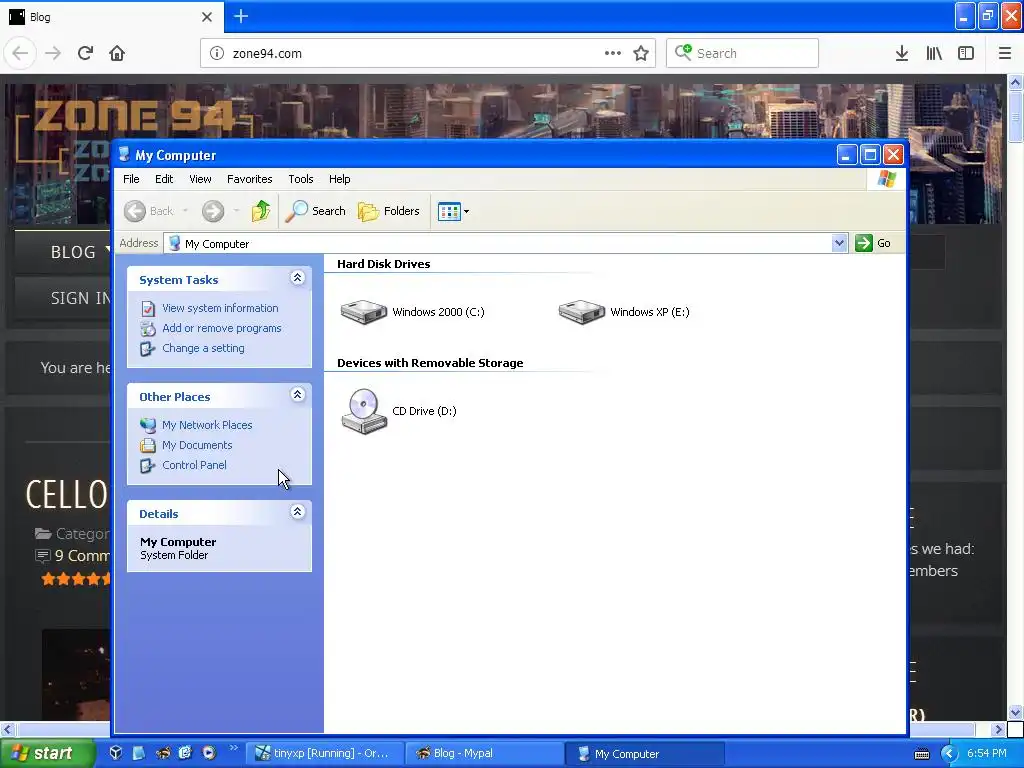Click the Go button next to Address bar
This screenshot has width=1024, height=768.
pyautogui.click(x=873, y=243)
